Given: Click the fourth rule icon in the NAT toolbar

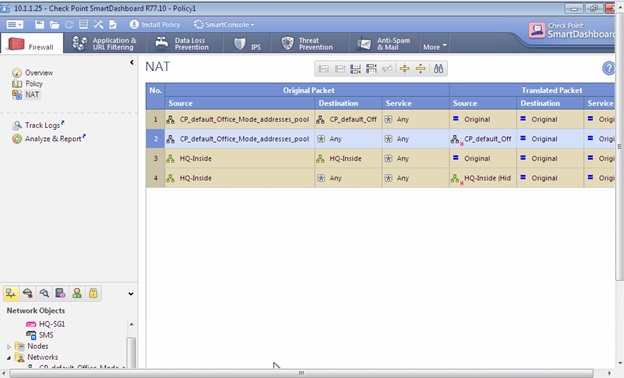Looking at the screenshot, I should (x=371, y=69).
